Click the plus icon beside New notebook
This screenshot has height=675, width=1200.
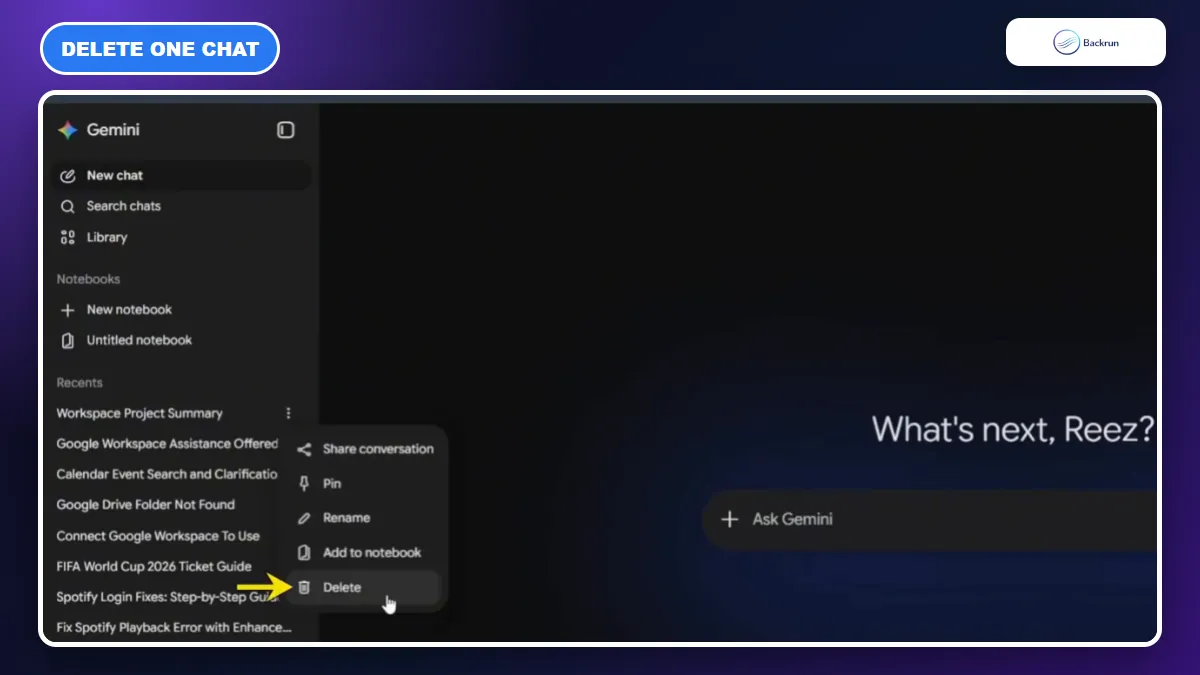tap(68, 310)
